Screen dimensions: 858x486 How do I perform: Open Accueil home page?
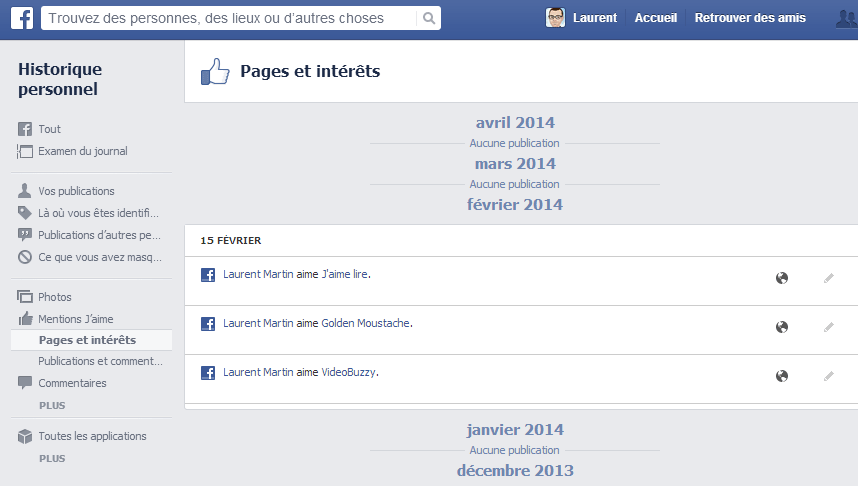point(656,18)
